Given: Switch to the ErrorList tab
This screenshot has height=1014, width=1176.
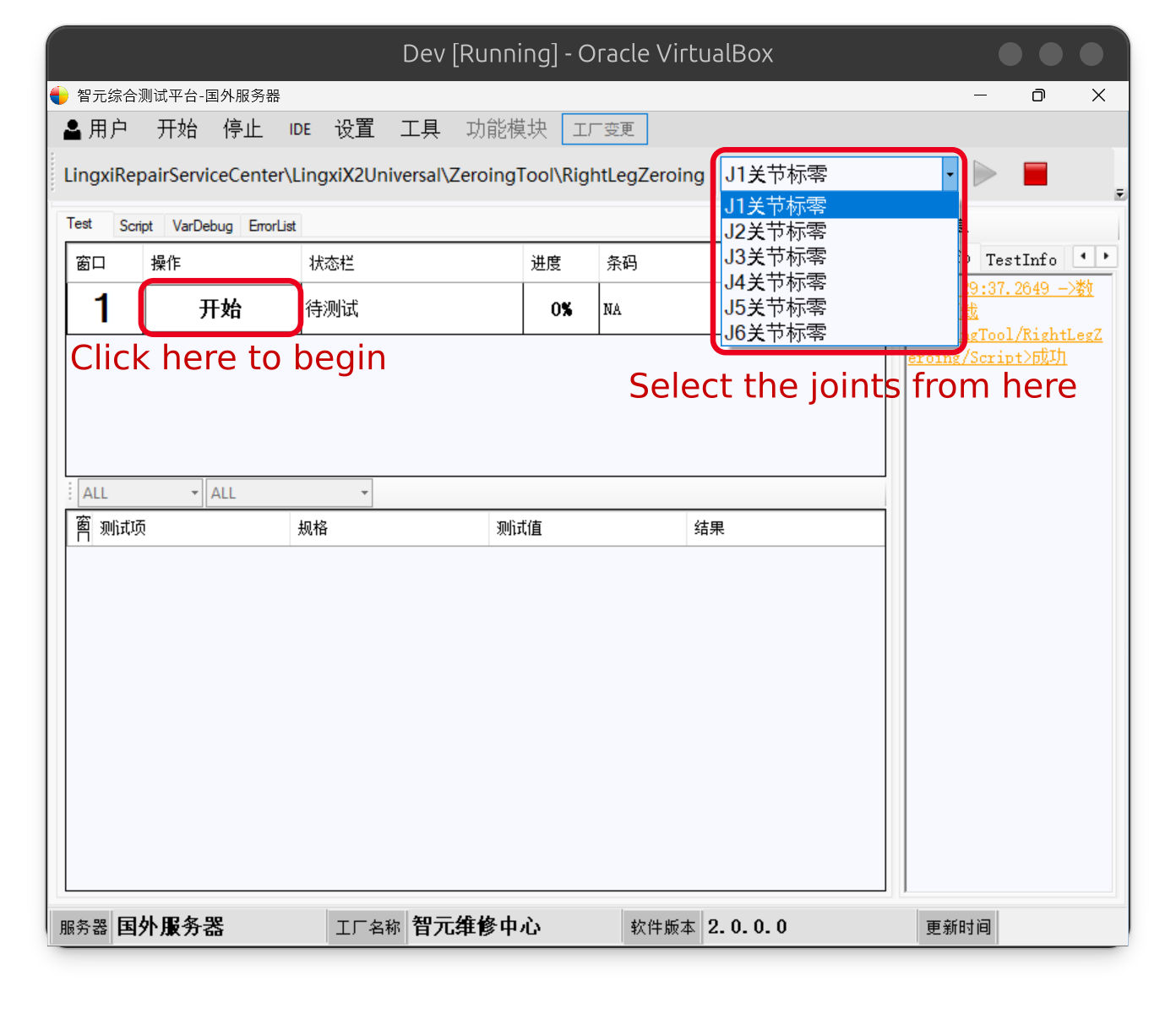Looking at the screenshot, I should pyautogui.click(x=272, y=226).
